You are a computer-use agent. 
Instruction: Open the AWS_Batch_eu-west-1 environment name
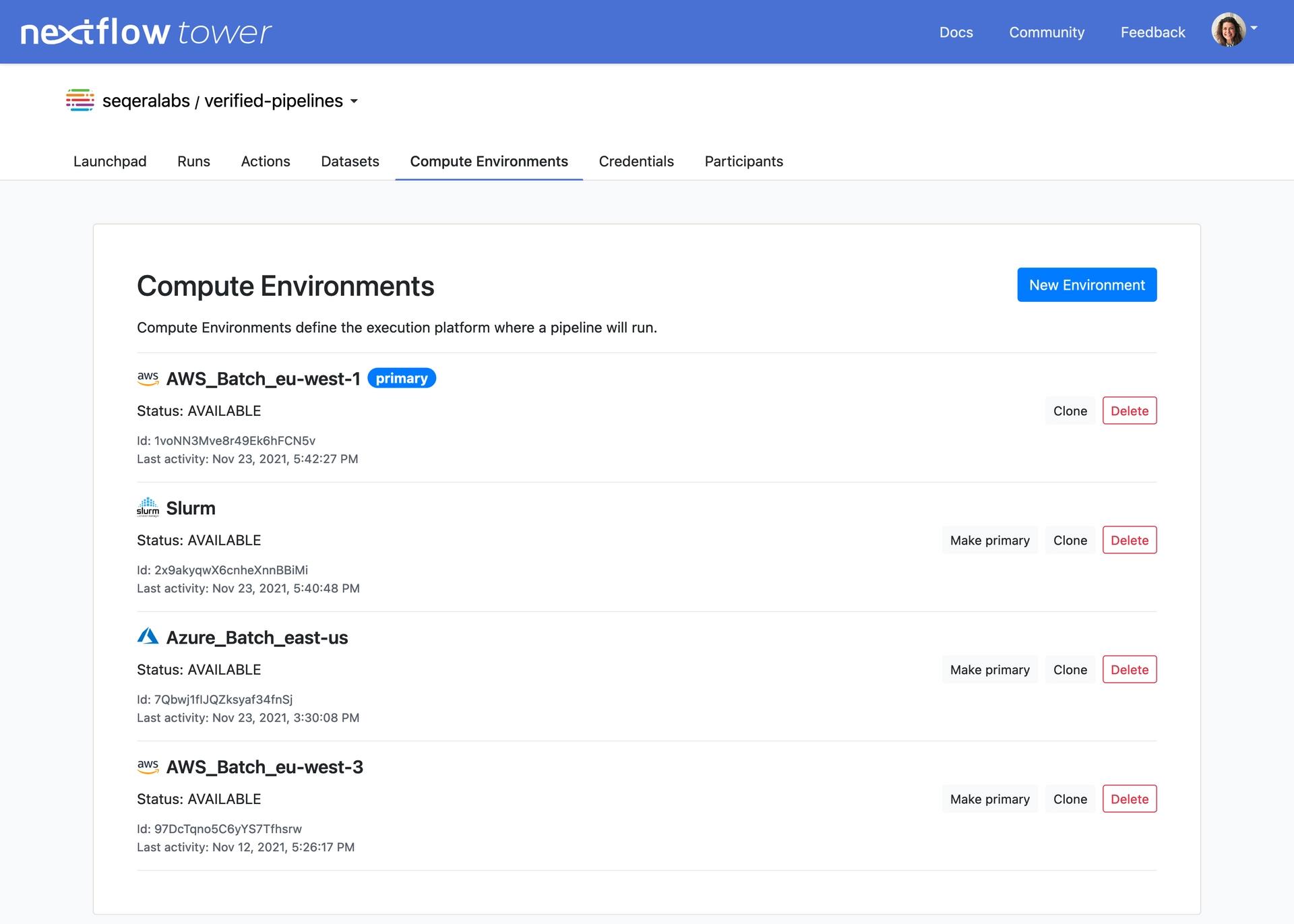pyautogui.click(x=264, y=379)
